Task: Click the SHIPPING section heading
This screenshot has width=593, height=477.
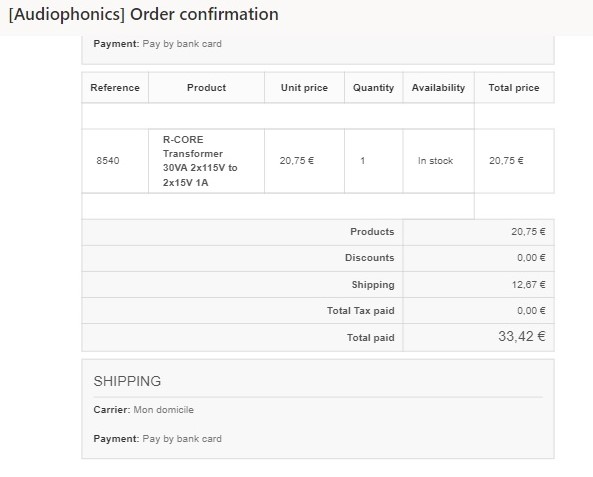Action: coord(127,381)
